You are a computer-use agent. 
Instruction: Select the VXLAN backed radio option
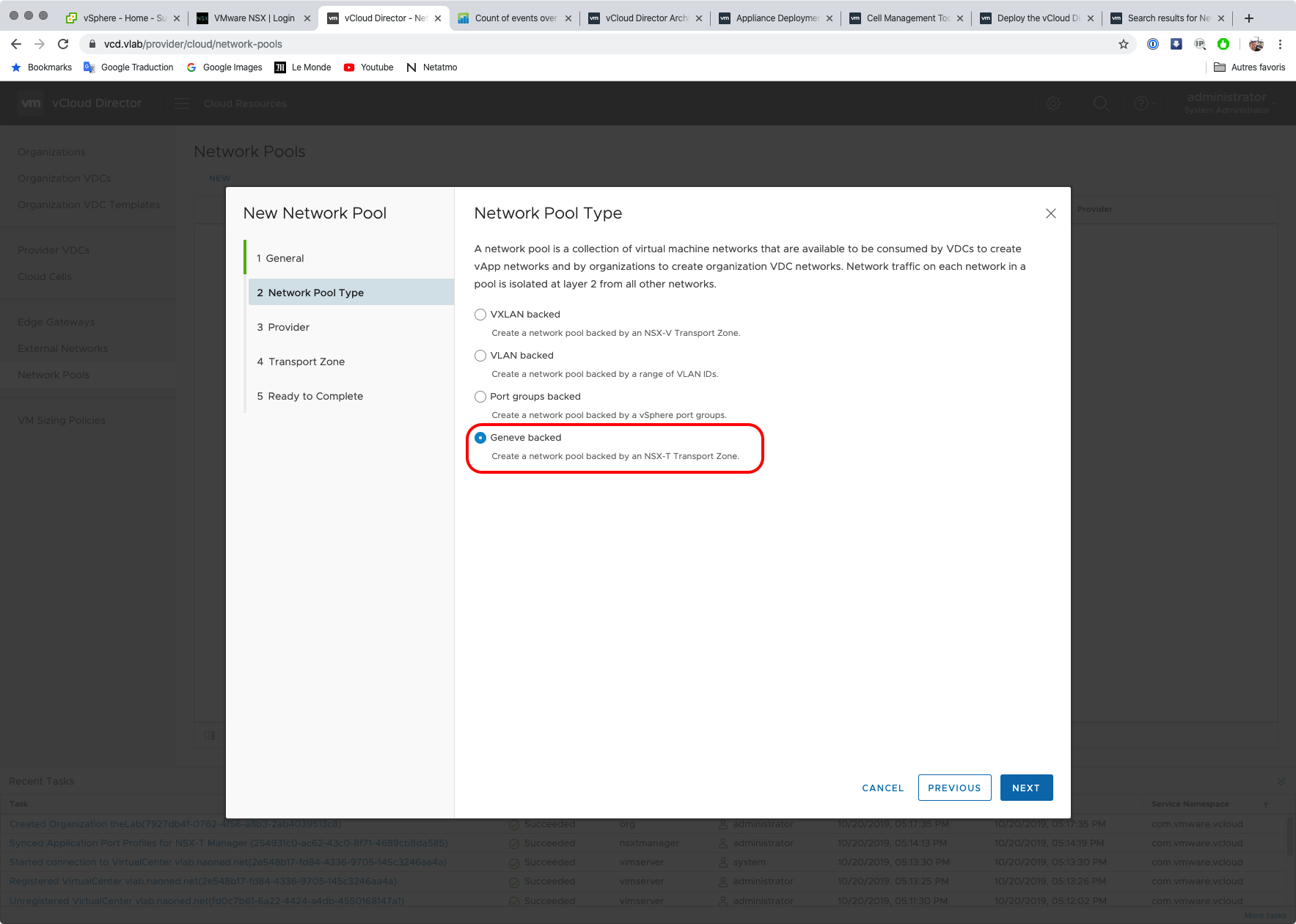coord(480,315)
